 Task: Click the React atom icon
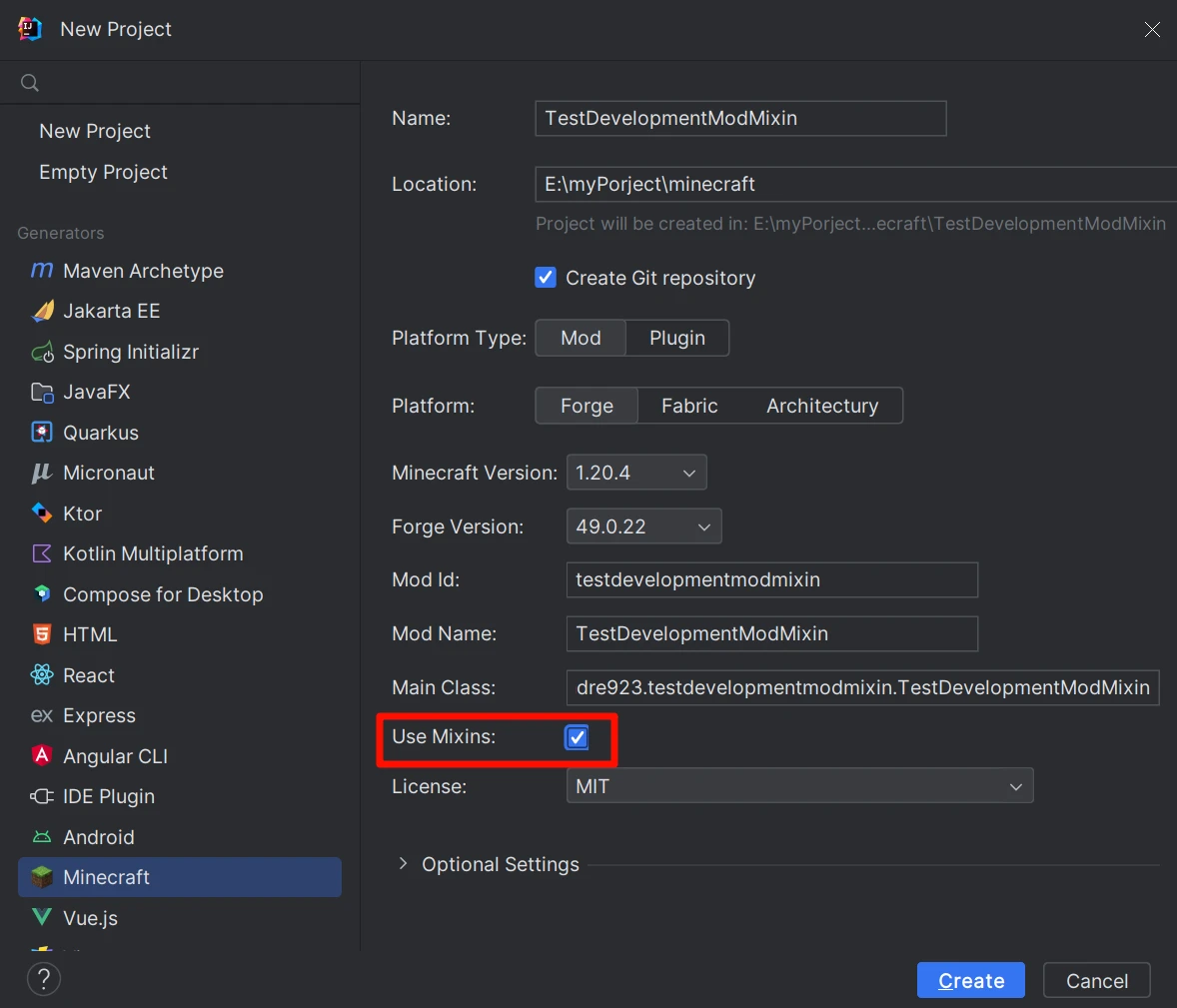[x=42, y=675]
